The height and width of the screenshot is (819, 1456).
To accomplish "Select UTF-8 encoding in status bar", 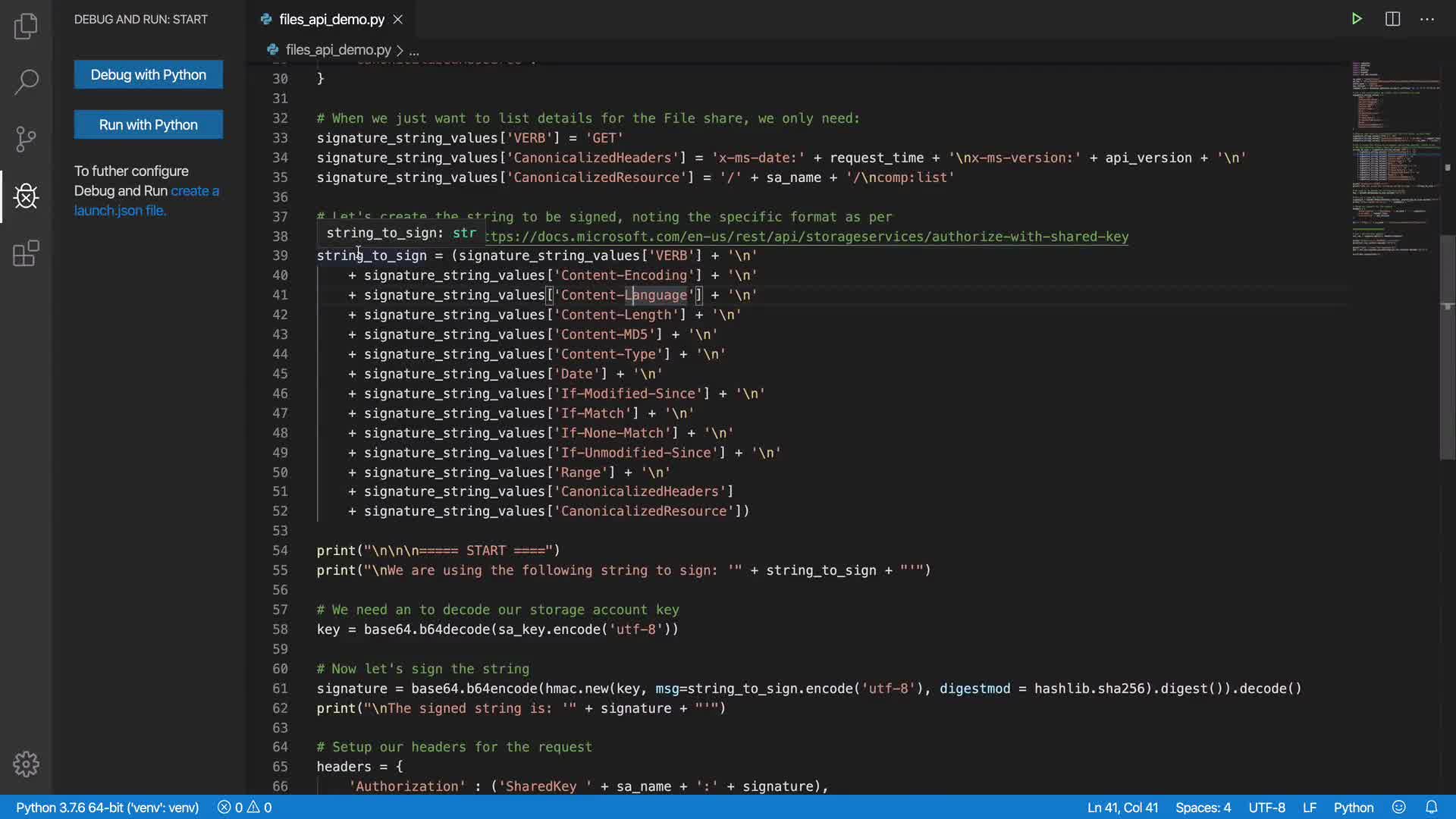I will (1266, 807).
